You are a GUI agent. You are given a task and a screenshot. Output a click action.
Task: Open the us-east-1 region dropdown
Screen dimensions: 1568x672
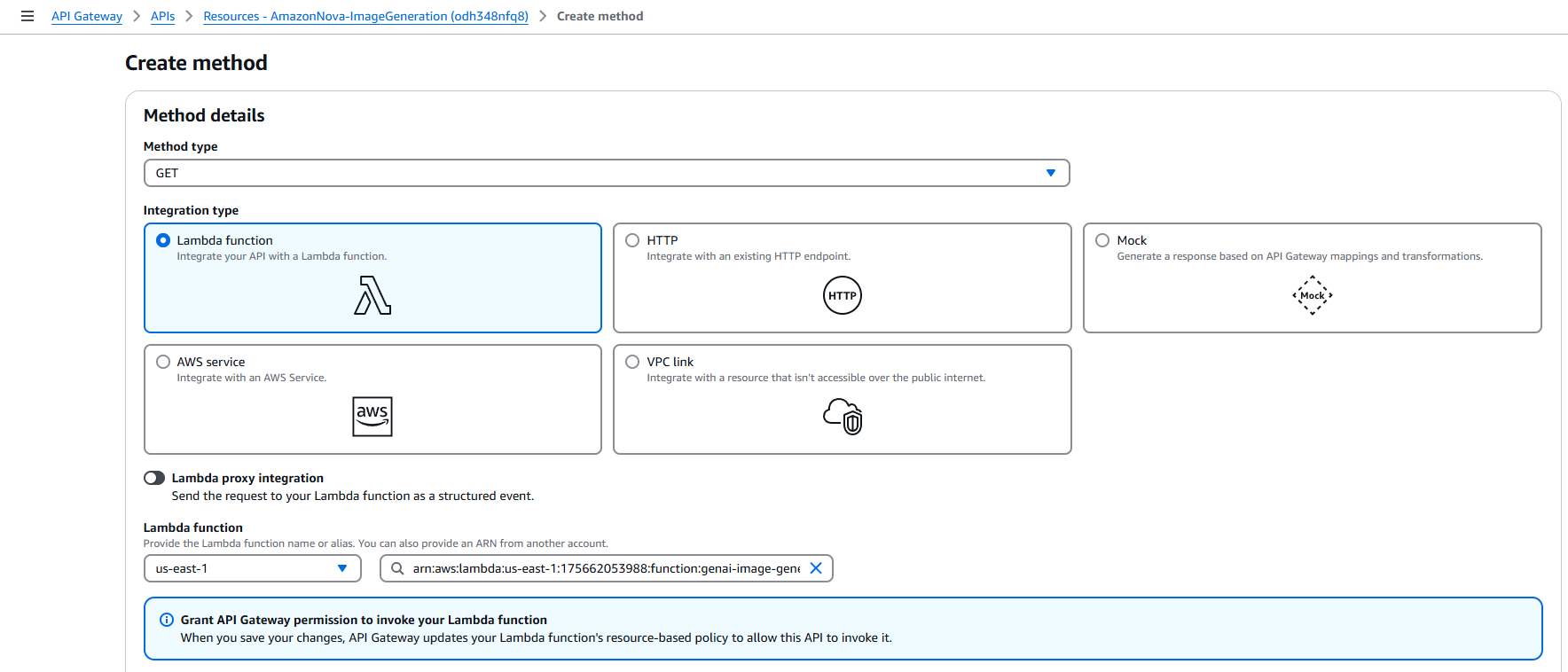253,568
